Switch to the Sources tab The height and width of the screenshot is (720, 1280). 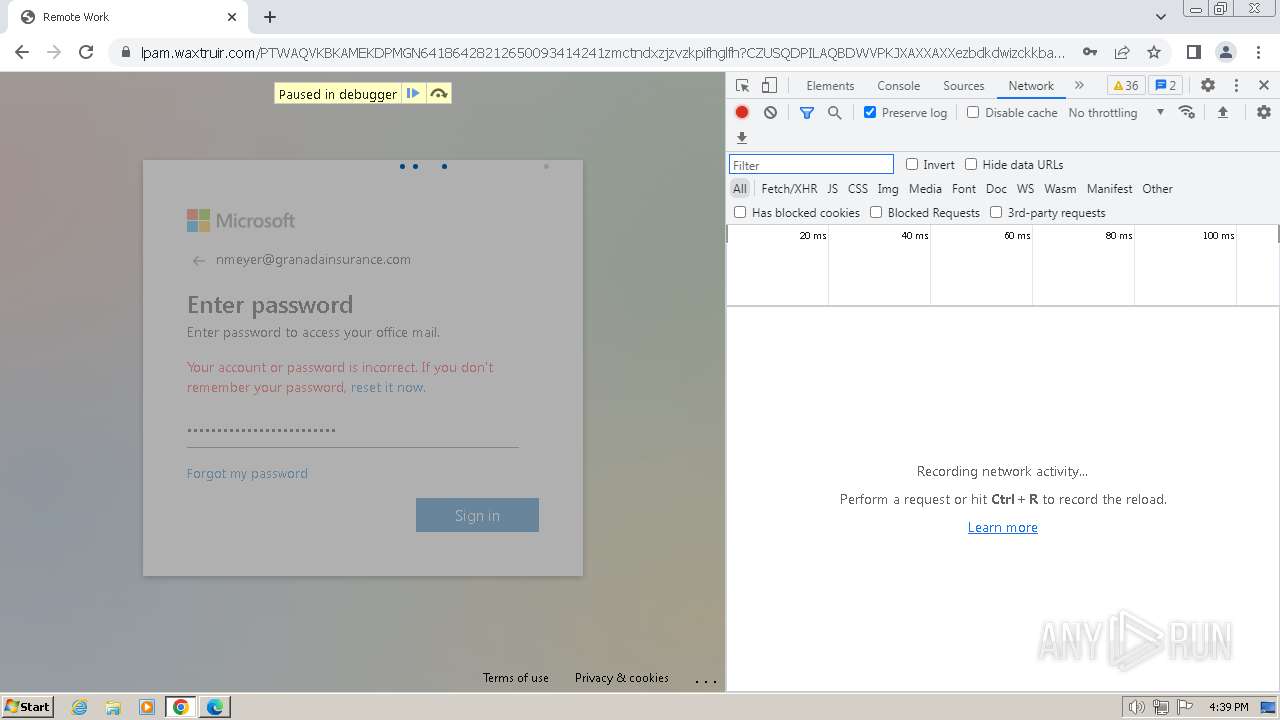[x=964, y=86]
